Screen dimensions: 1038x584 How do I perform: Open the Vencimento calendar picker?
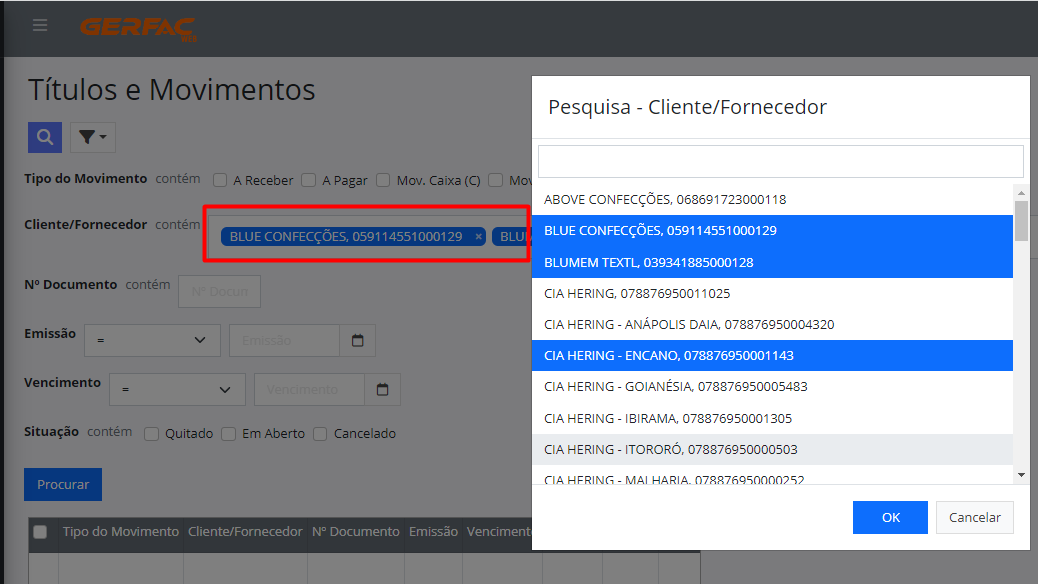383,389
